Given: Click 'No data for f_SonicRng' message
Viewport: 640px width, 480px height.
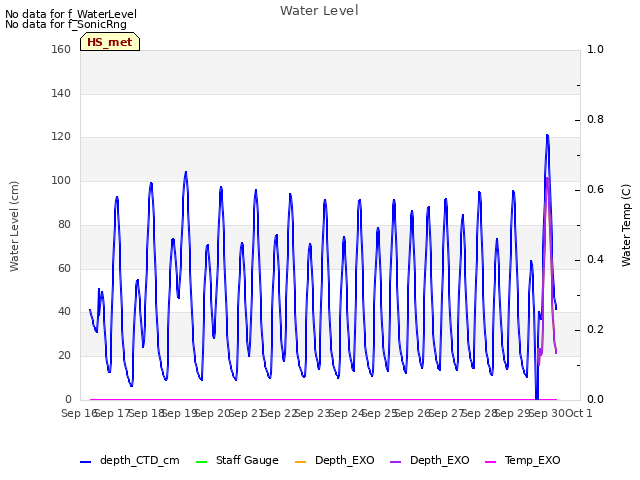Looking at the screenshot, I should click(x=66, y=24).
